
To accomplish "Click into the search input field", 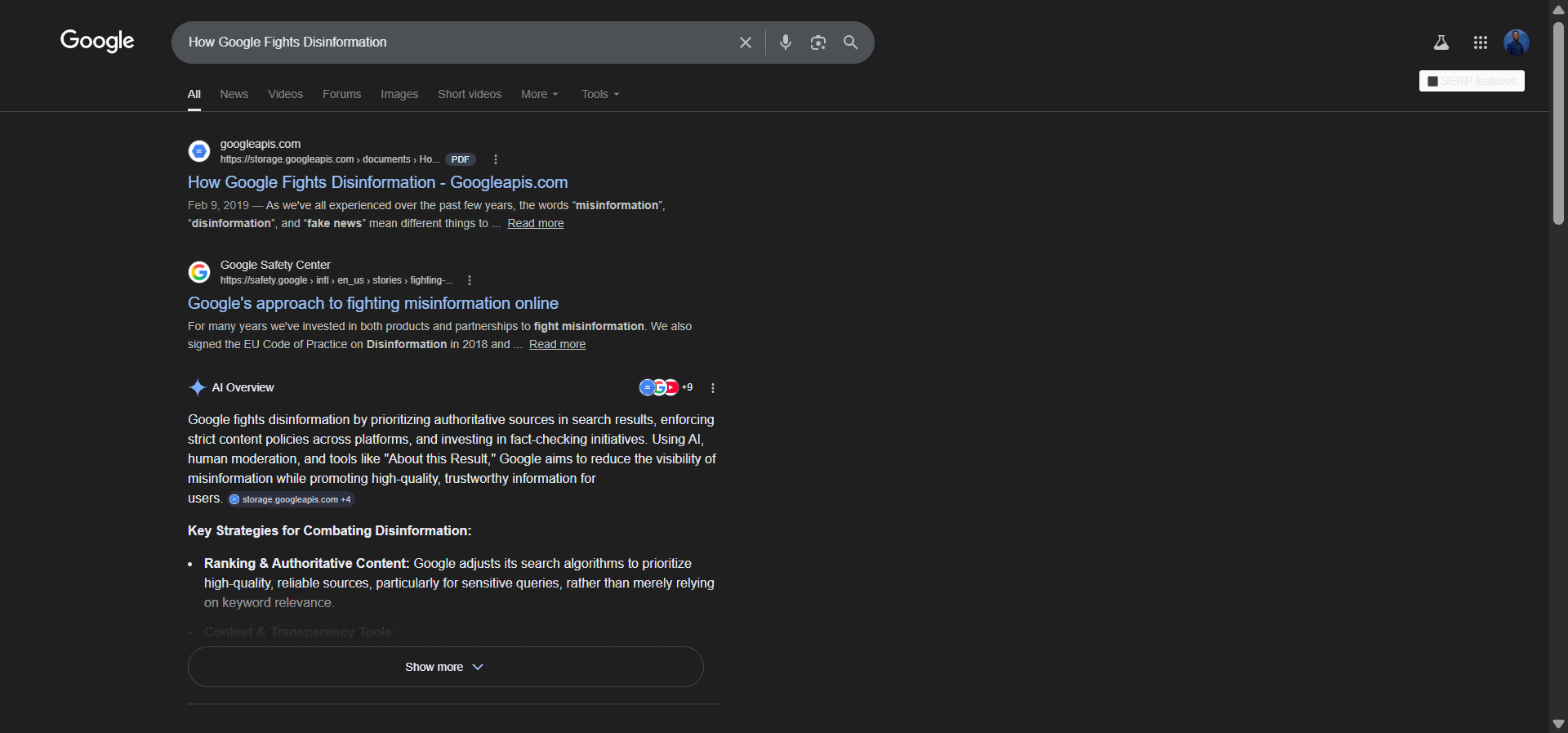I will pos(457,42).
